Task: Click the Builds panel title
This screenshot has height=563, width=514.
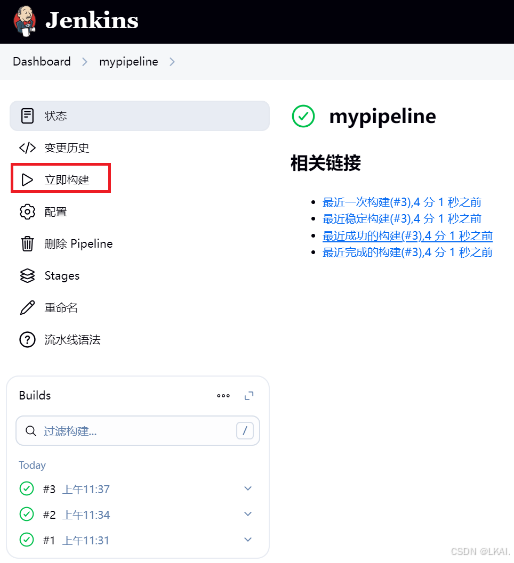Action: 35,395
